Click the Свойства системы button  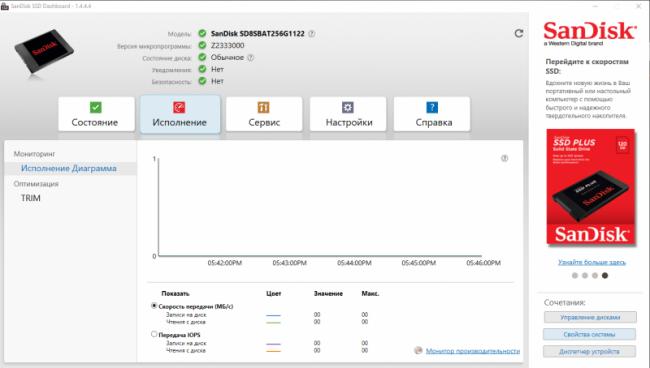[589, 334]
